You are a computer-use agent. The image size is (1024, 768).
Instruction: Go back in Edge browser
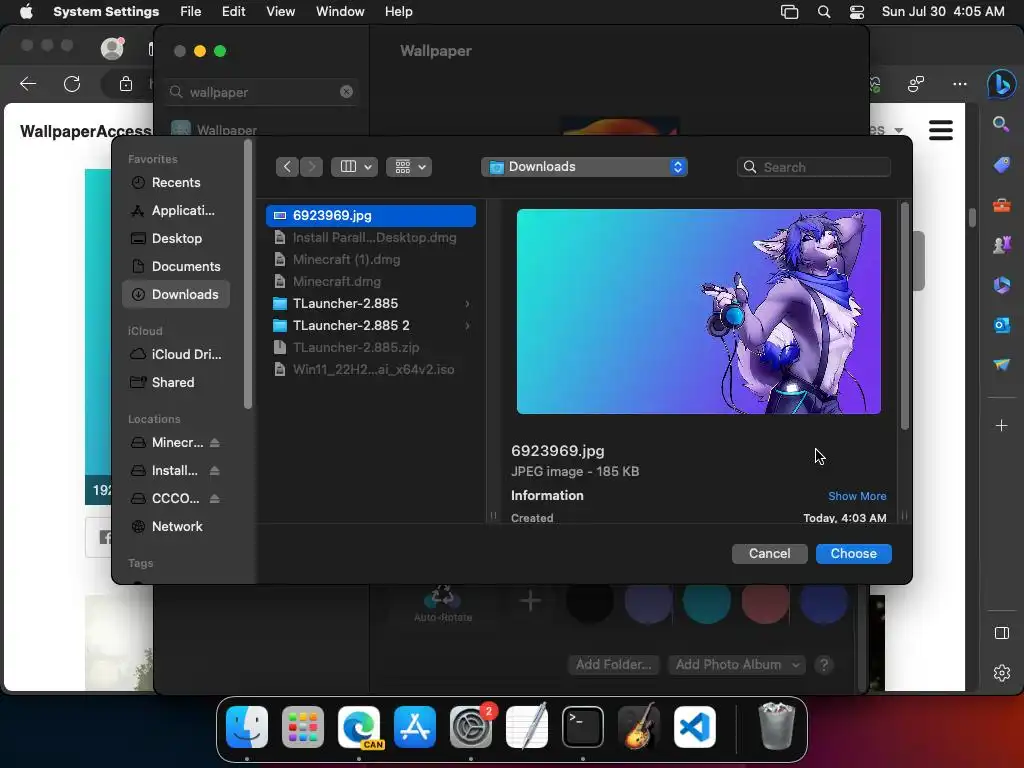coord(28,84)
